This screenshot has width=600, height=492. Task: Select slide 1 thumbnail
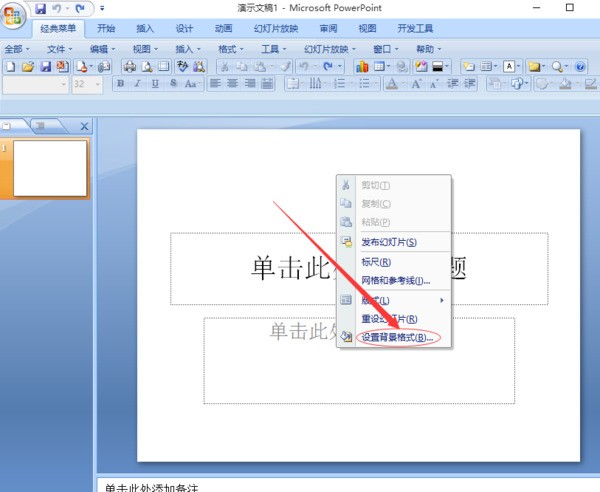click(50, 168)
